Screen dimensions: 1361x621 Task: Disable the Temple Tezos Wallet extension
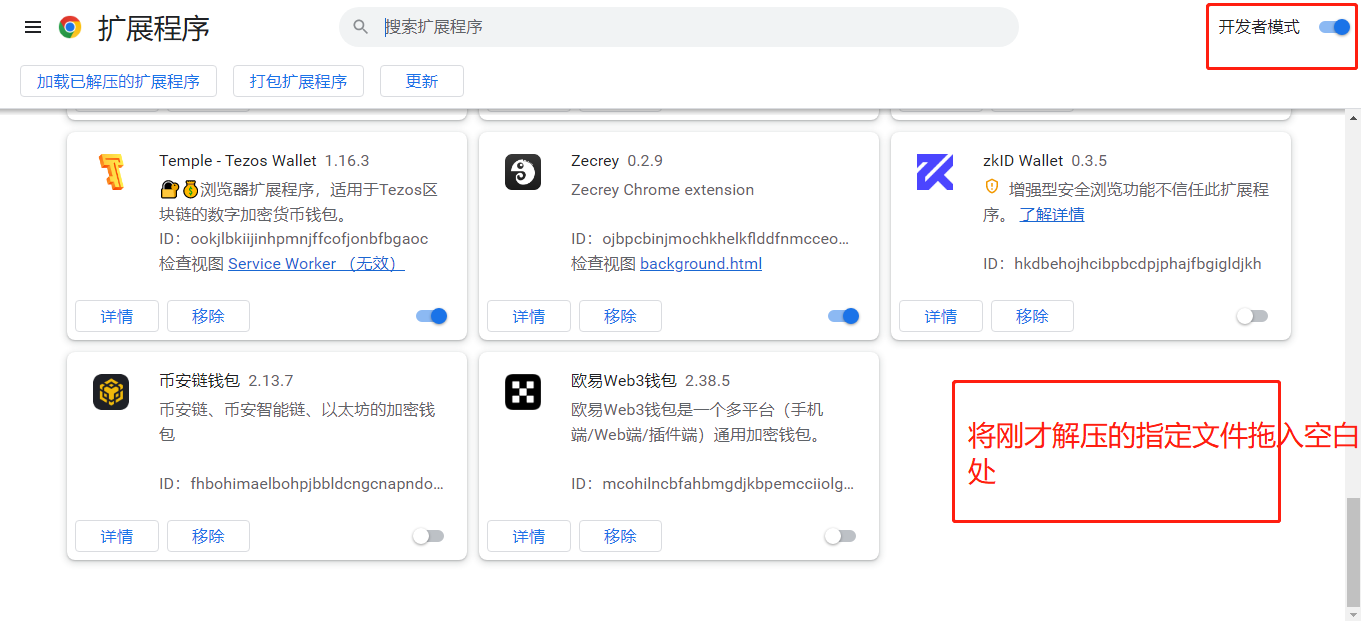pyautogui.click(x=432, y=316)
